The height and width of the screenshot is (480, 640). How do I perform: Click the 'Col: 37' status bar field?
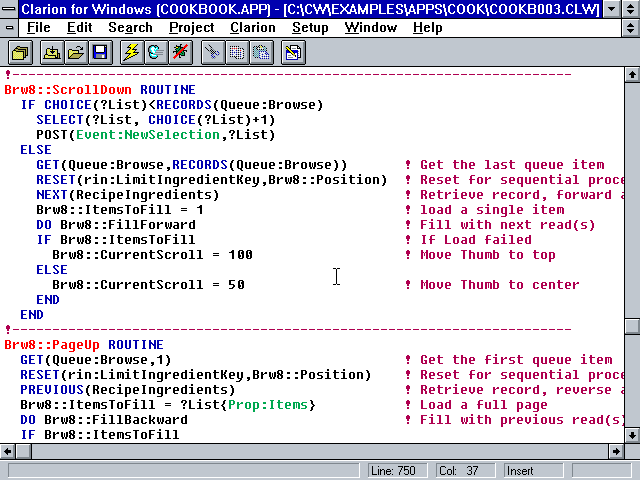click(465, 471)
